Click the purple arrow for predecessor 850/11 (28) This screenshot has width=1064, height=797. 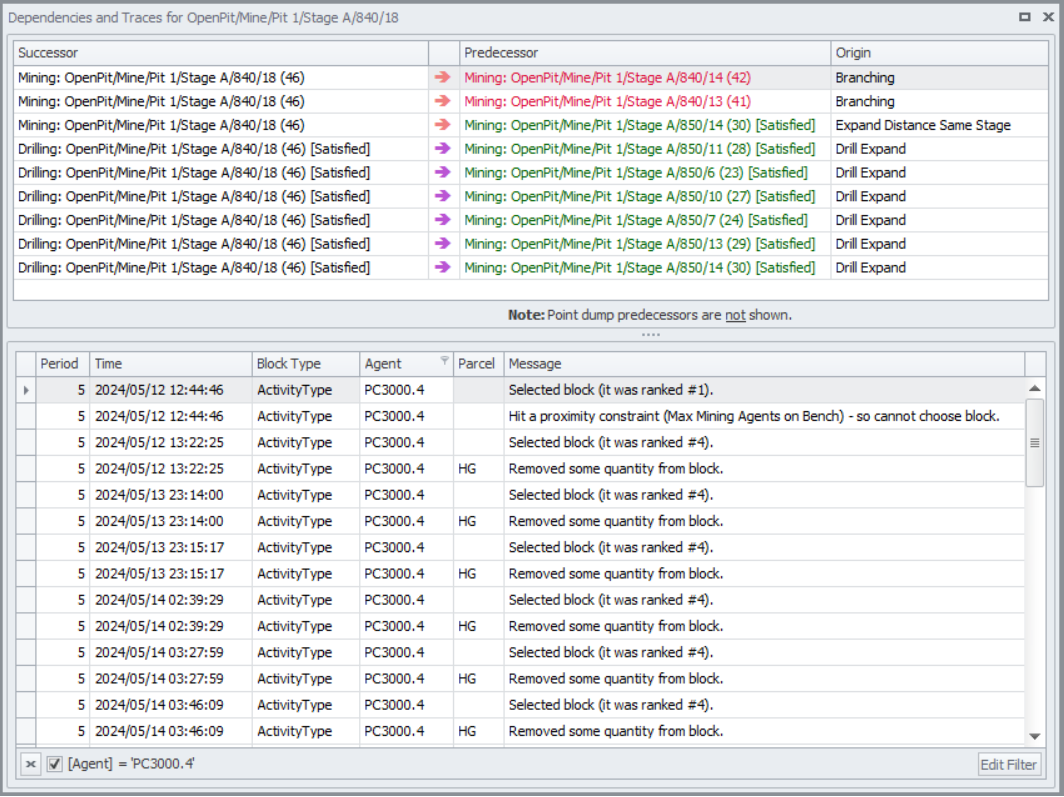pyautogui.click(x=443, y=149)
